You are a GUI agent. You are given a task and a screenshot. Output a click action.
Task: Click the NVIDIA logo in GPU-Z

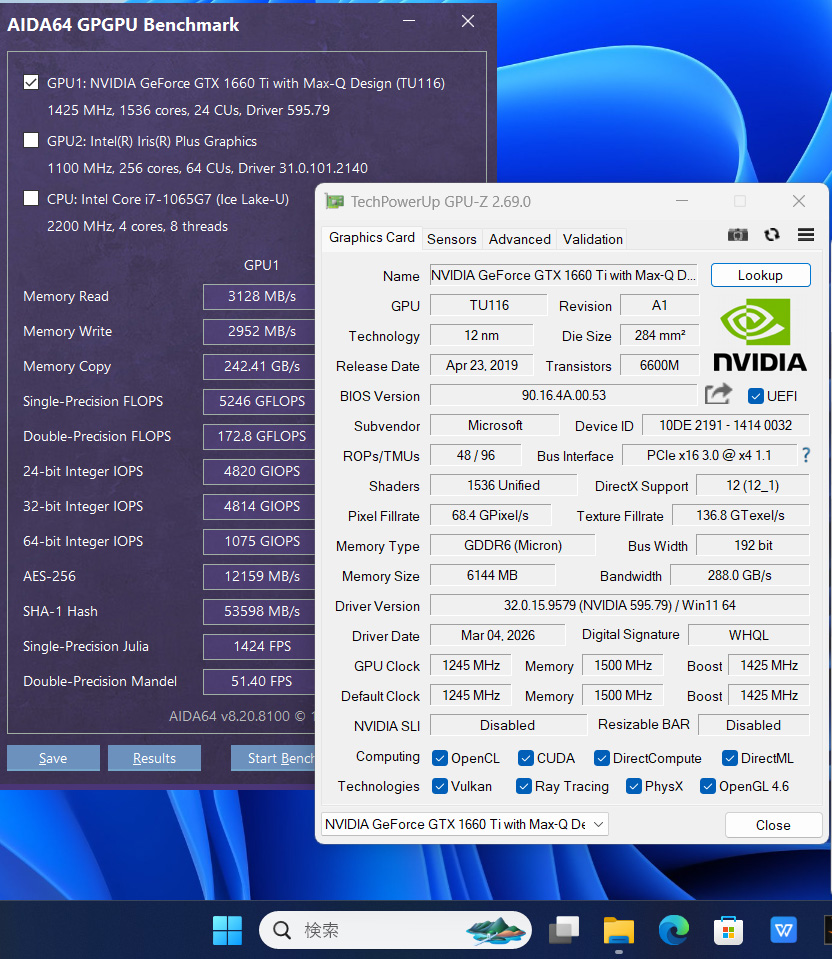click(x=760, y=335)
